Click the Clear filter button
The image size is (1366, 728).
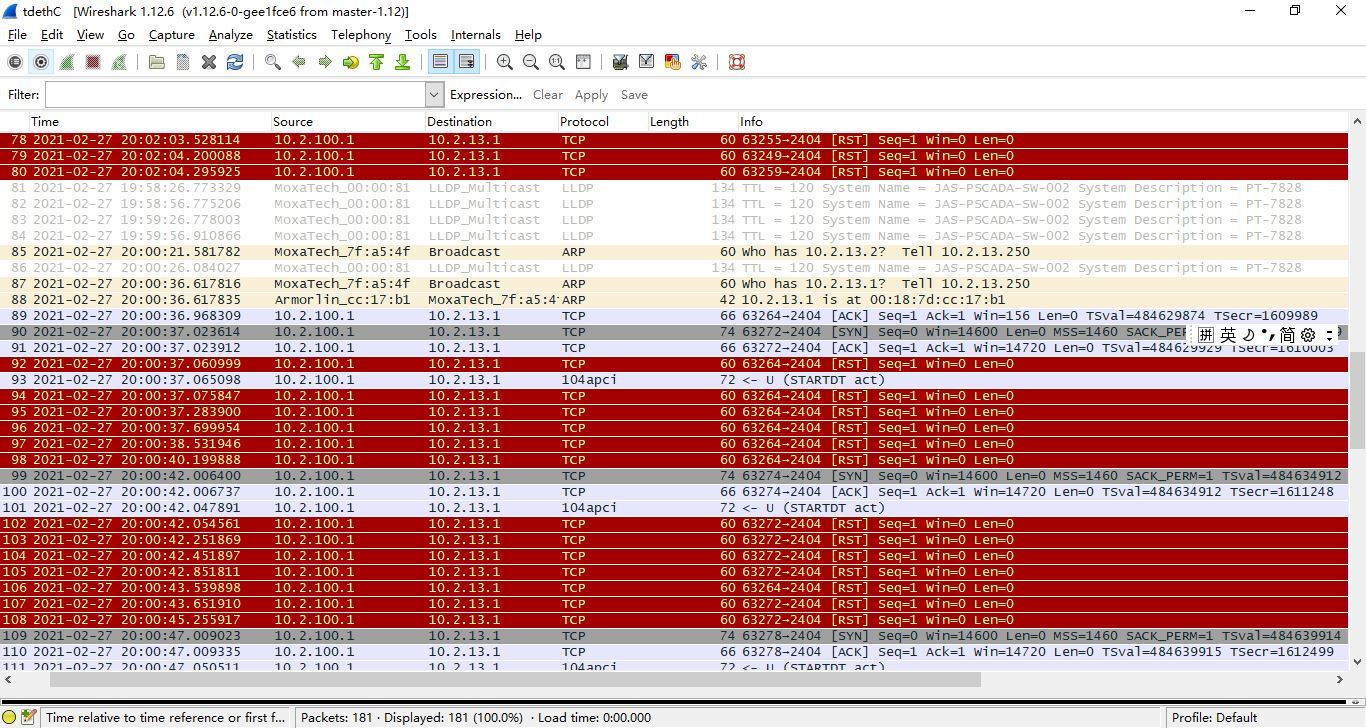coord(548,95)
